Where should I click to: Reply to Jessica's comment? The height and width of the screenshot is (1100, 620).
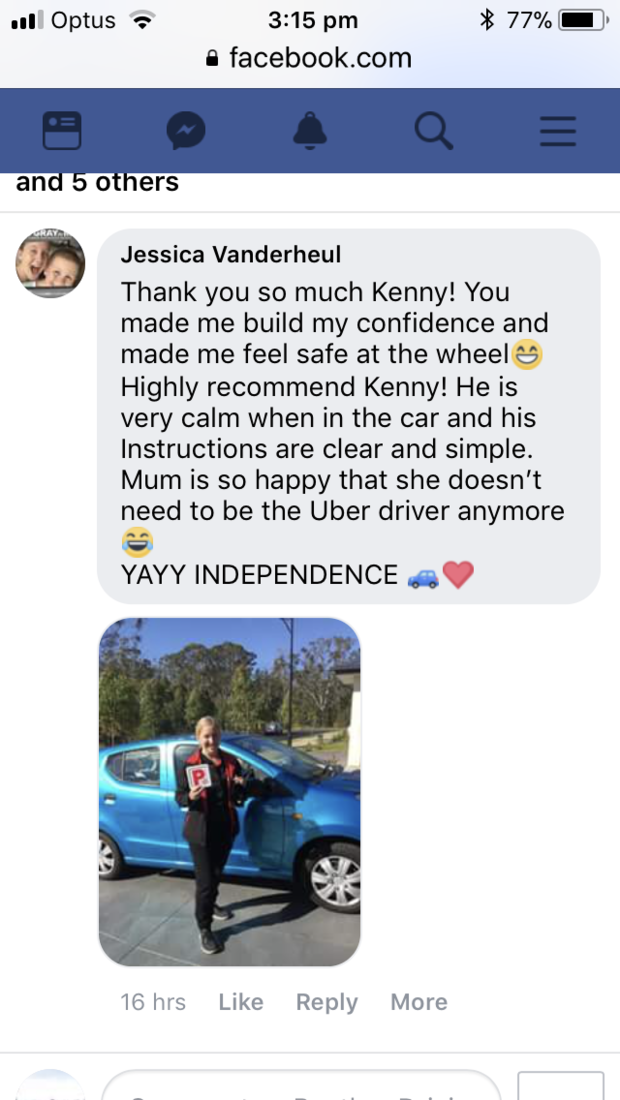point(327,1002)
